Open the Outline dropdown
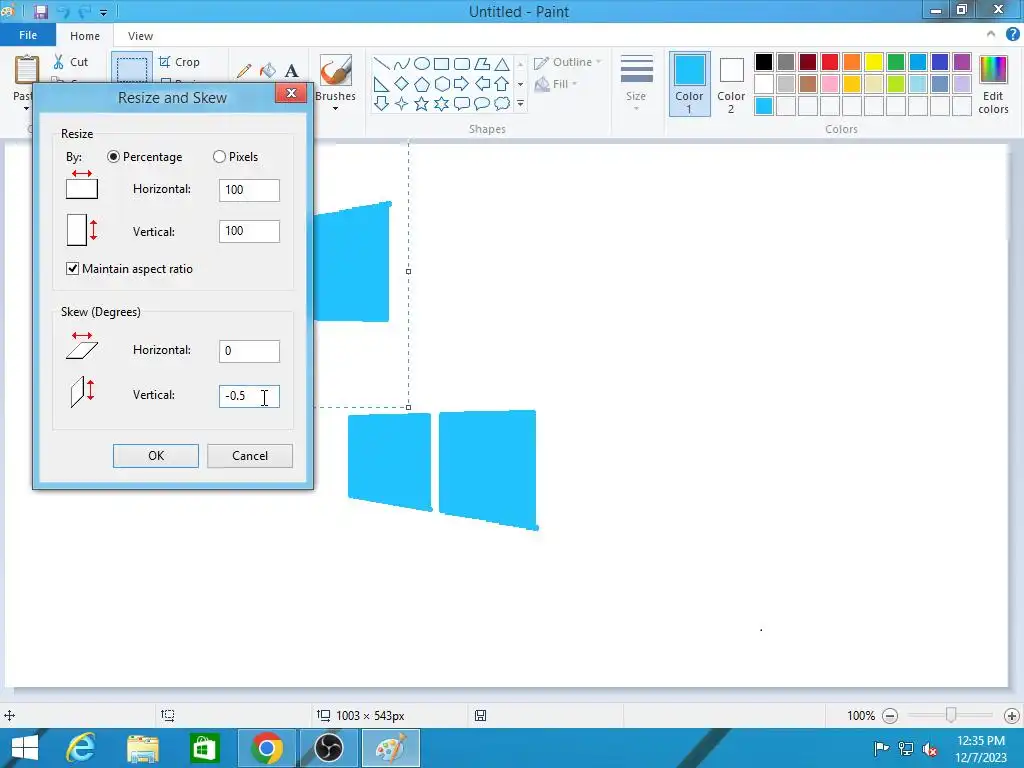Viewport: 1024px width, 768px height. point(567,62)
